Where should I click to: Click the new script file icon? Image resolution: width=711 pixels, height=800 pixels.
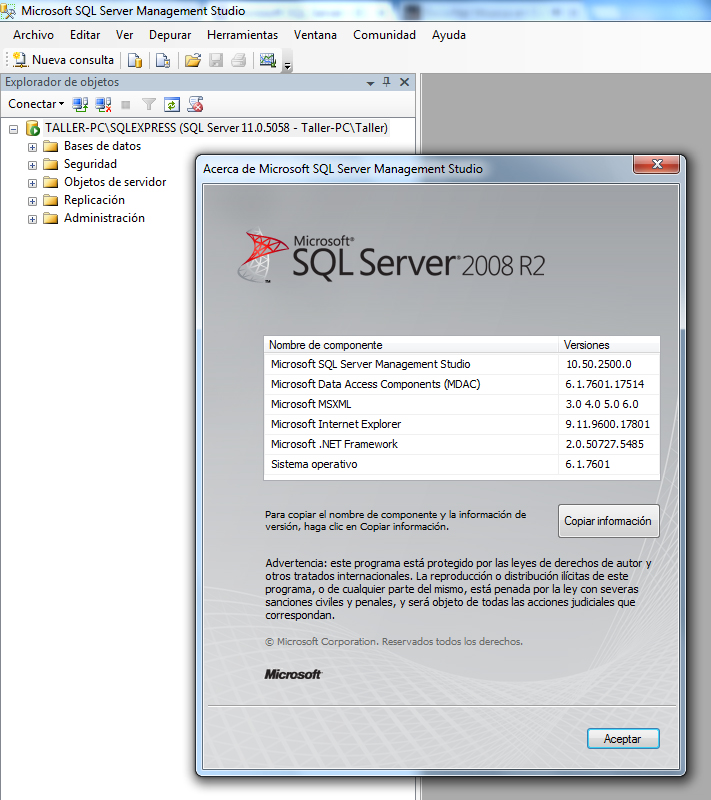pyautogui.click(x=163, y=61)
